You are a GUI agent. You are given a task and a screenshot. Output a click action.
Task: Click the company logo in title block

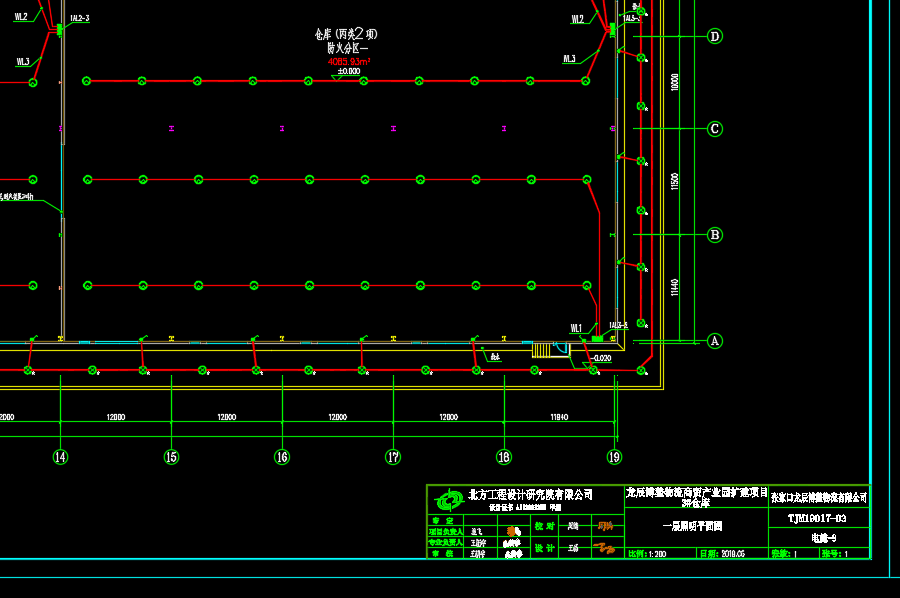point(449,498)
